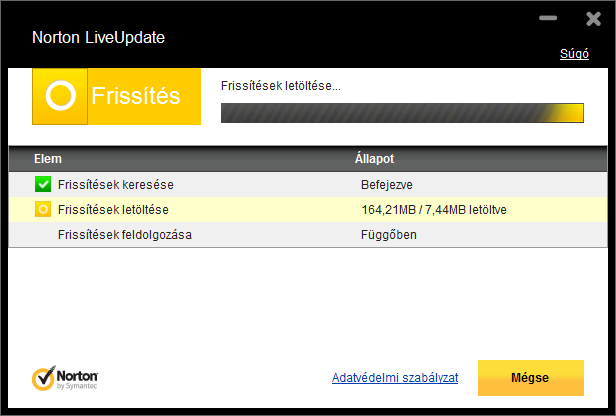Viewport: 616px width, 416px height.
Task: Click the green checkmark beside Frissítések keresése
Action: tap(43, 184)
